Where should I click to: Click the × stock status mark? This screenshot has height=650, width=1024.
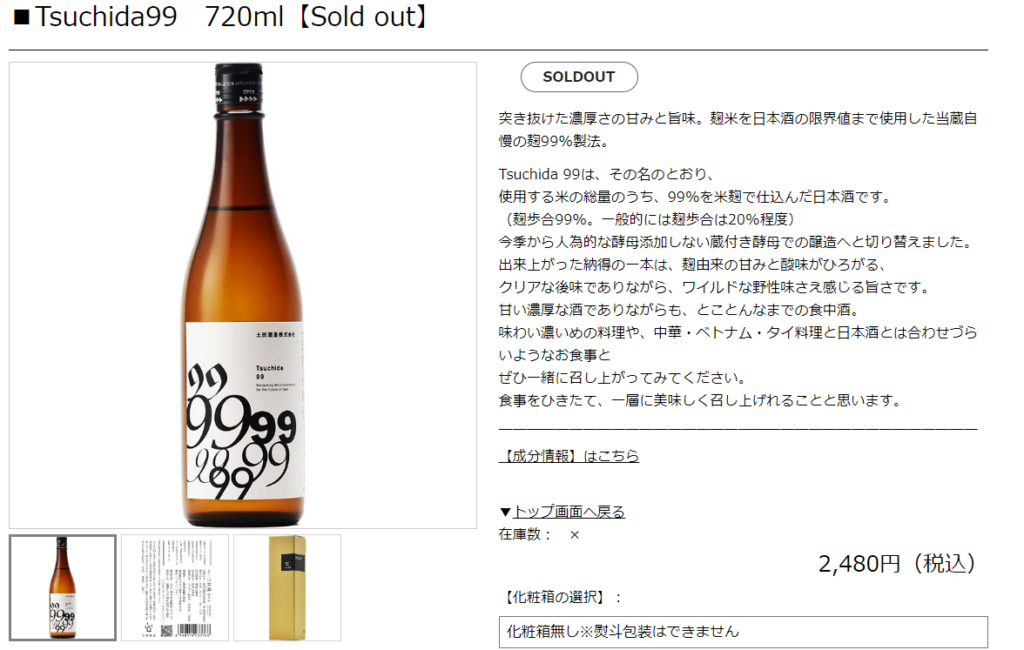point(574,535)
